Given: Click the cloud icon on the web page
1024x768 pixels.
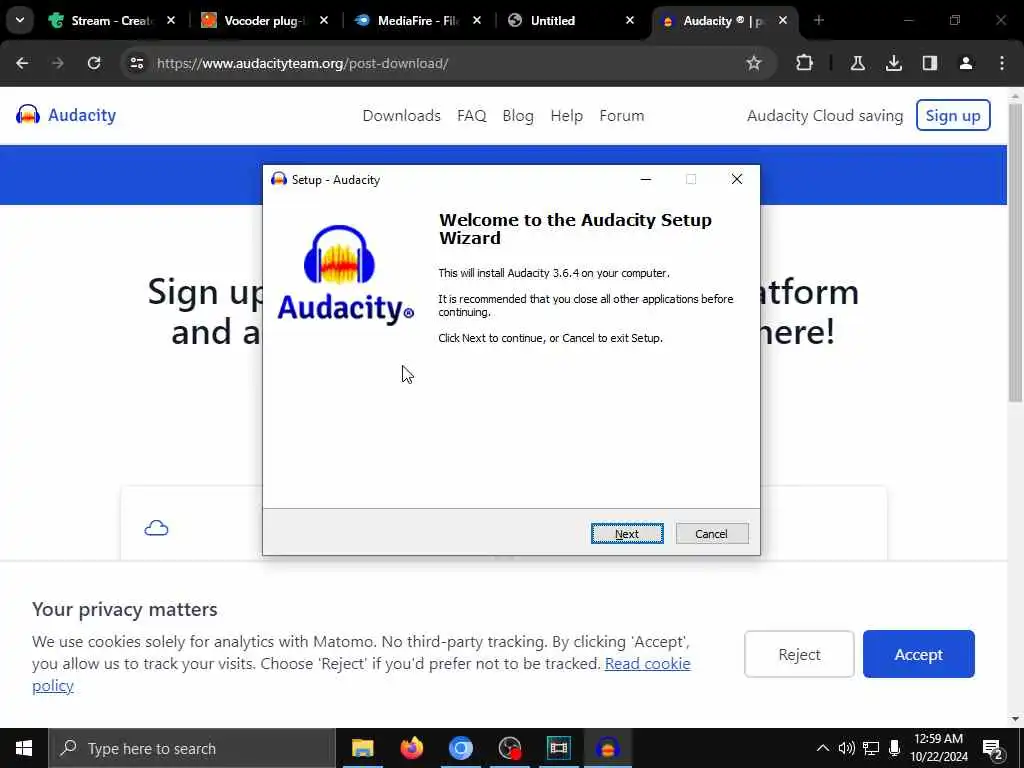Looking at the screenshot, I should (x=156, y=528).
